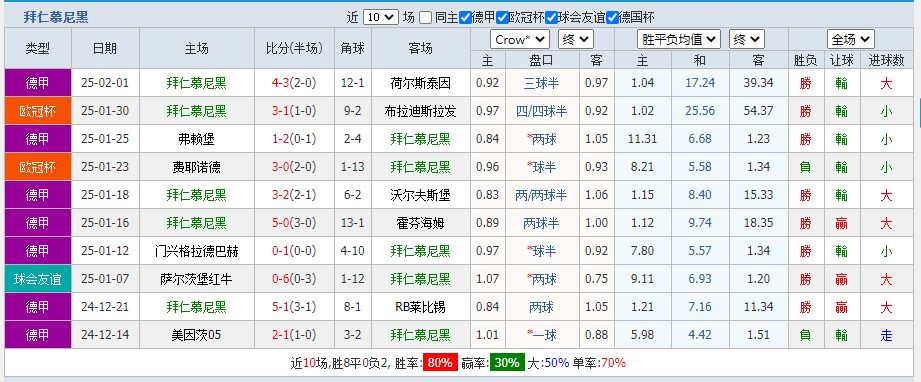Open the 3-0(2-0) score link
Screen dimensions: 921x382
pyautogui.click(x=294, y=167)
